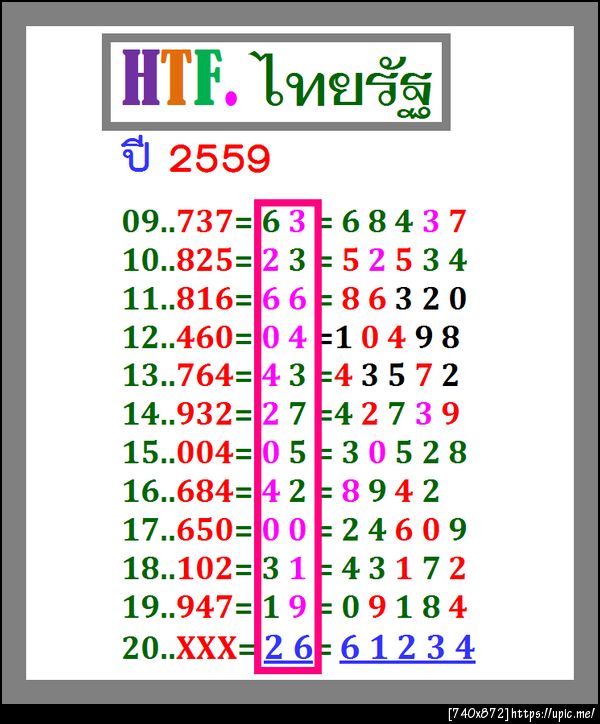Click boxed pair 6 6 in row 11
600x724 pixels.
285,299
